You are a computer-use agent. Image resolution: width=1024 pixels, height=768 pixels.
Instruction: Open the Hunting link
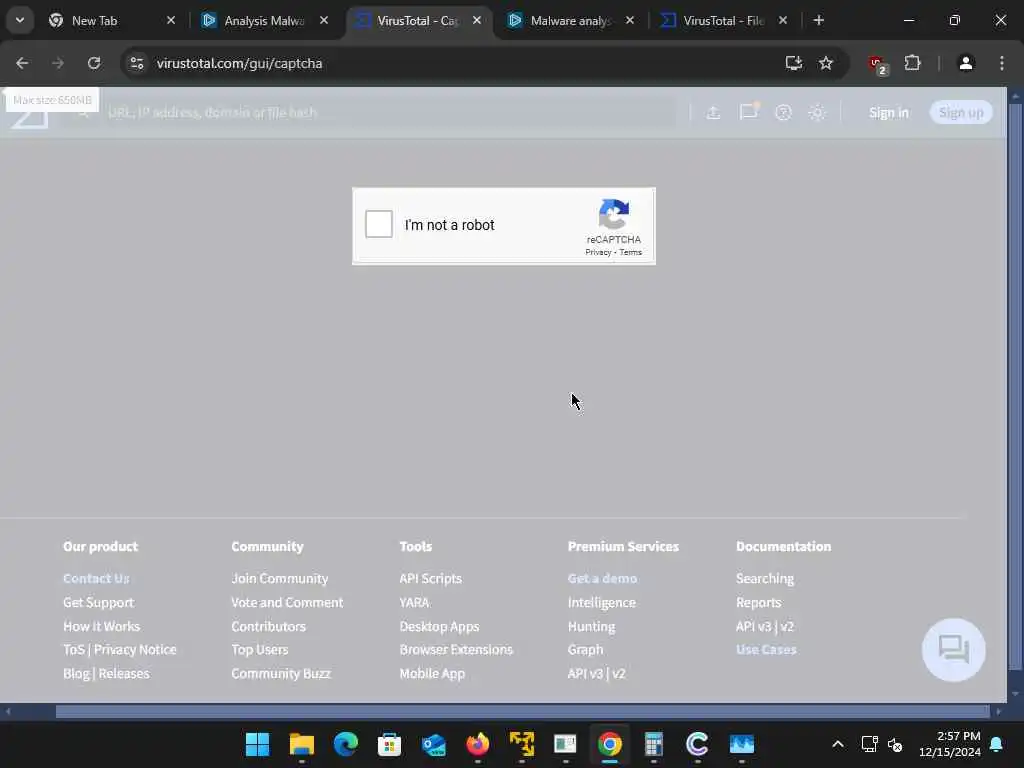(x=591, y=626)
